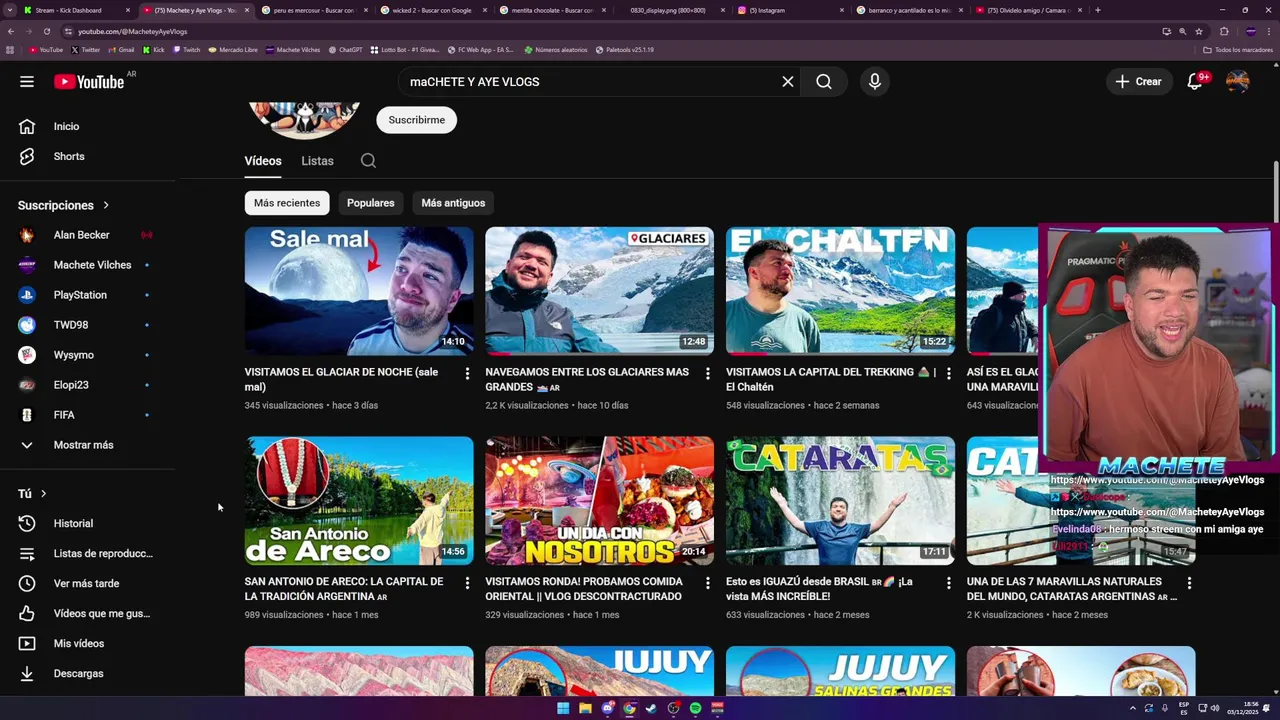The height and width of the screenshot is (720, 1280).
Task: Open Ver más tarde
Action: coord(87,583)
